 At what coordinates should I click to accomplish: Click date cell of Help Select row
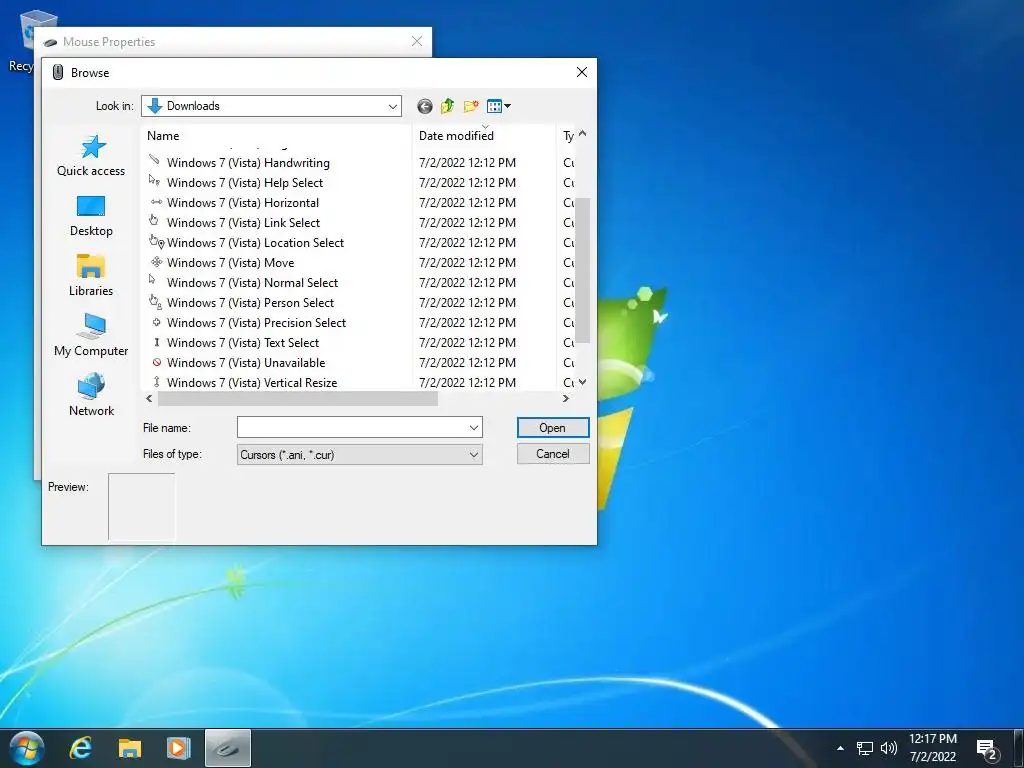coord(468,182)
